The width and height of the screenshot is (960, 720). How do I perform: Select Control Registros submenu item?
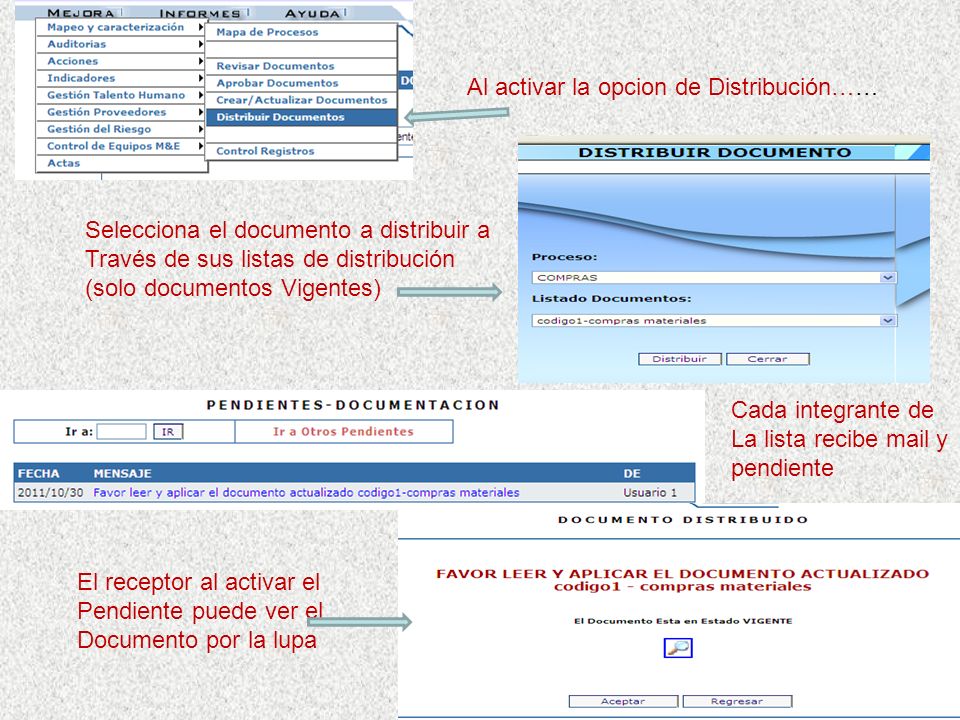point(301,151)
